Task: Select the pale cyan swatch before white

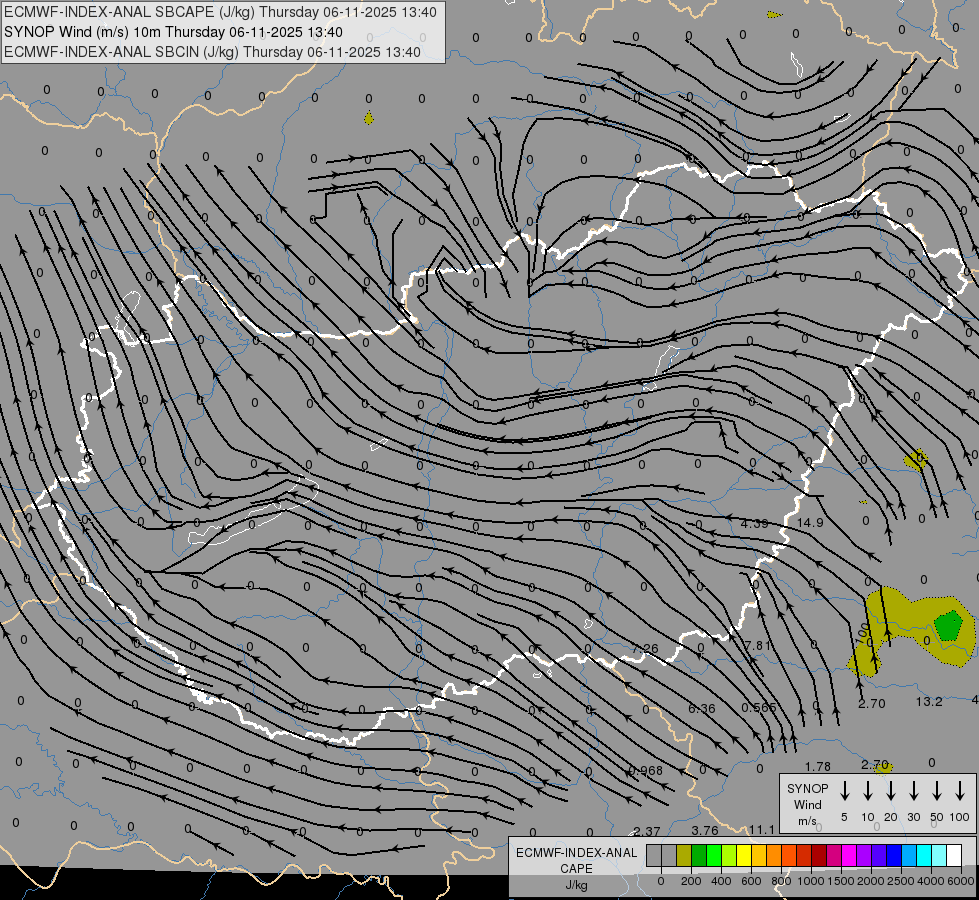Action: 939,855
